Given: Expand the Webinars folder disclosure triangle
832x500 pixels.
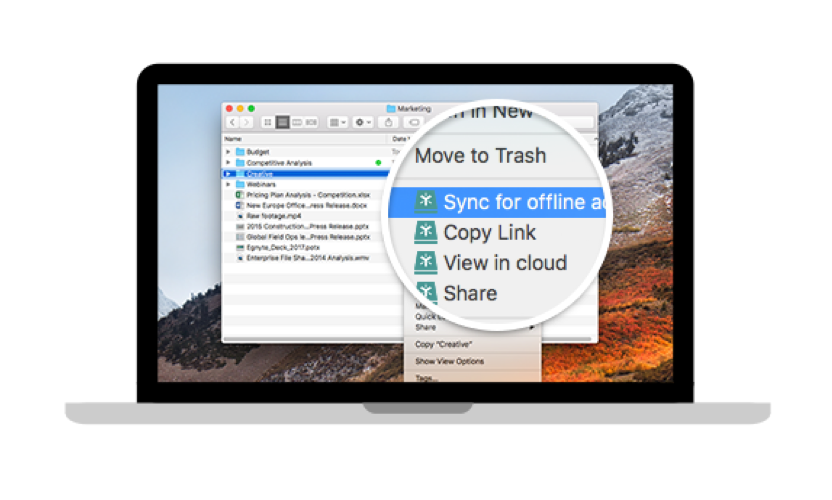Looking at the screenshot, I should tap(228, 185).
